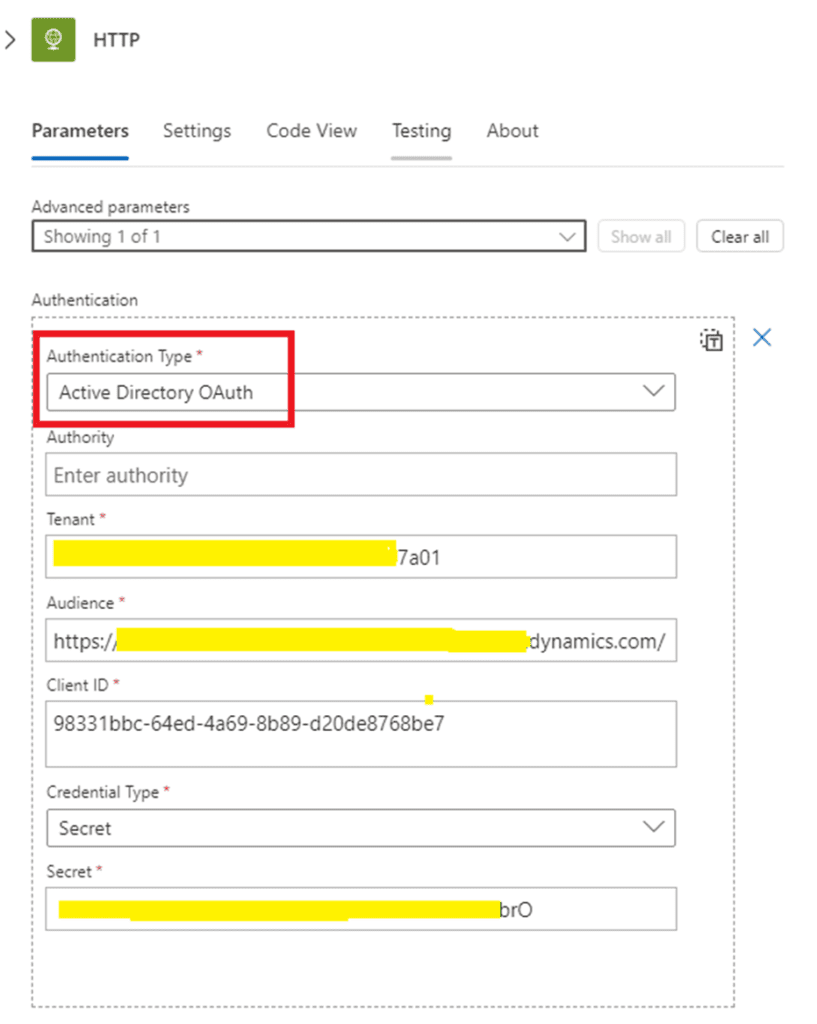Switch to the Parameters tab

tap(80, 131)
